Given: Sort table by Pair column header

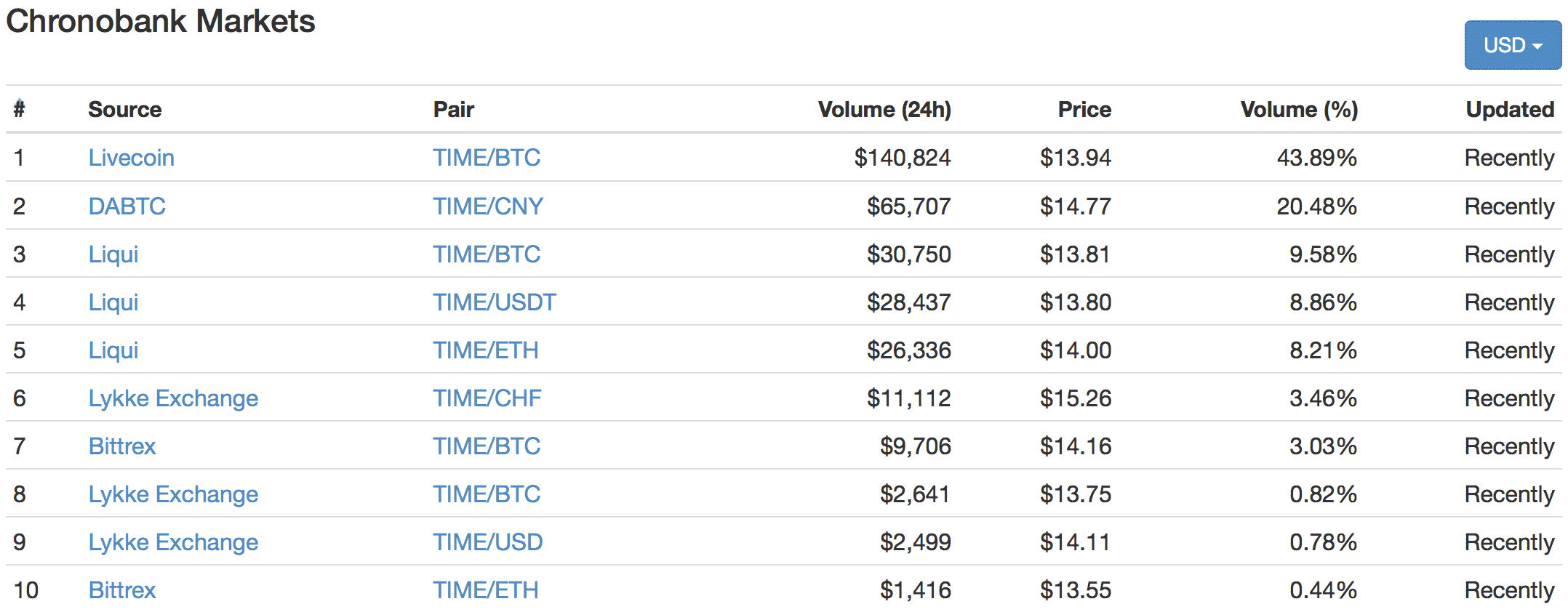Looking at the screenshot, I should [453, 110].
